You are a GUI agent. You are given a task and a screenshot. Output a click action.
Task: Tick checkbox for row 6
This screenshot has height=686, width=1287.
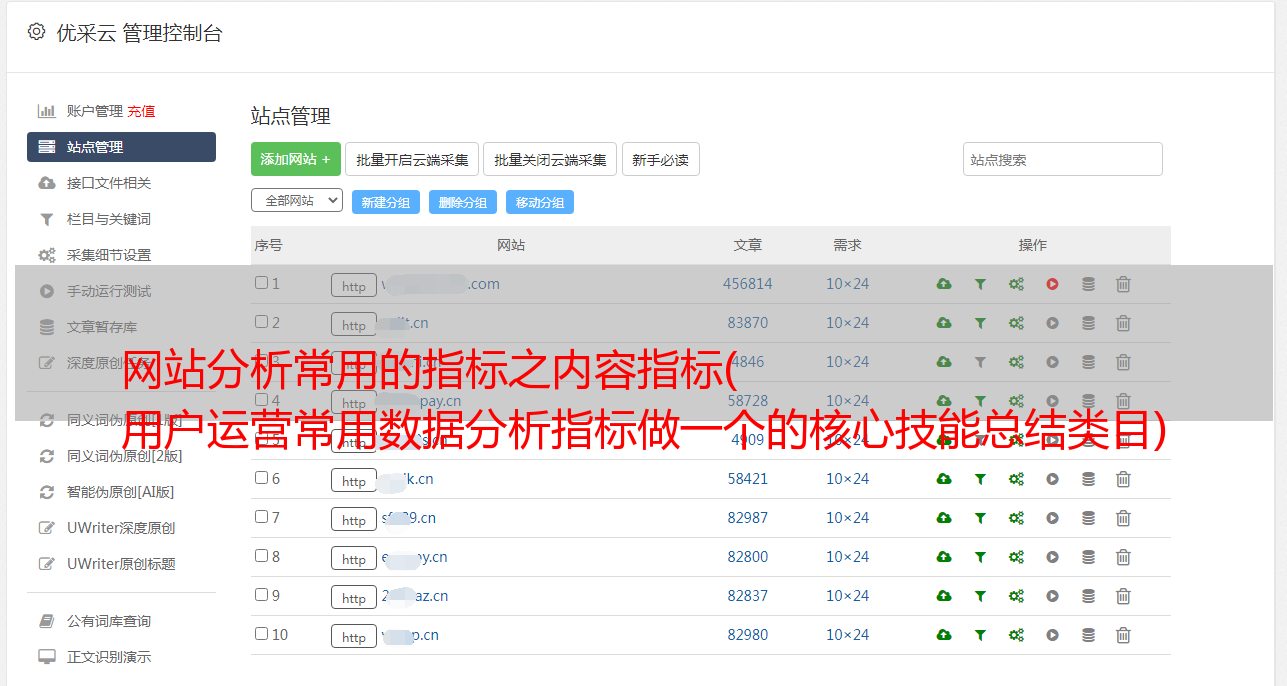261,478
